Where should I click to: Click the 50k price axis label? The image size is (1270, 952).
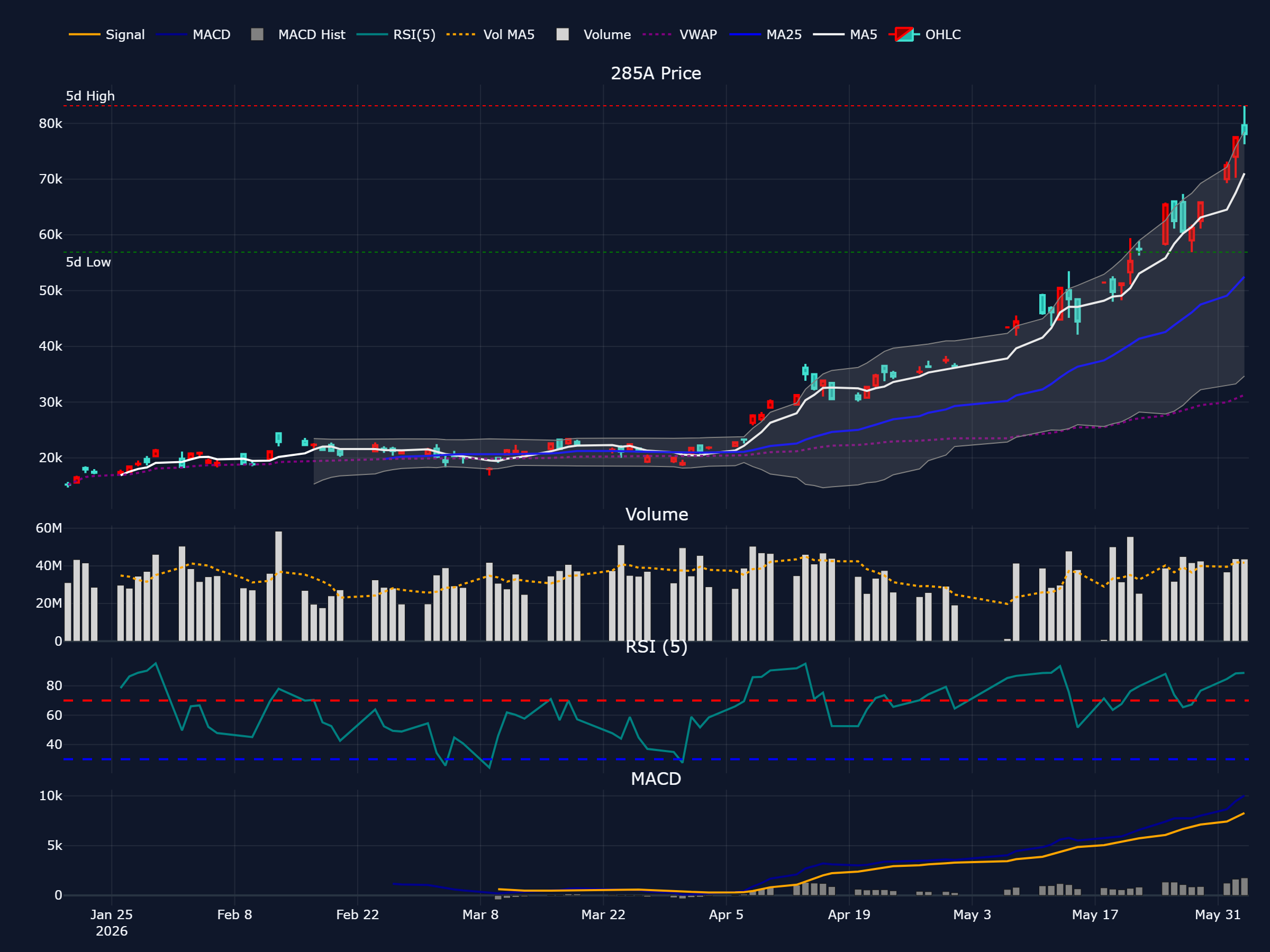coord(50,291)
